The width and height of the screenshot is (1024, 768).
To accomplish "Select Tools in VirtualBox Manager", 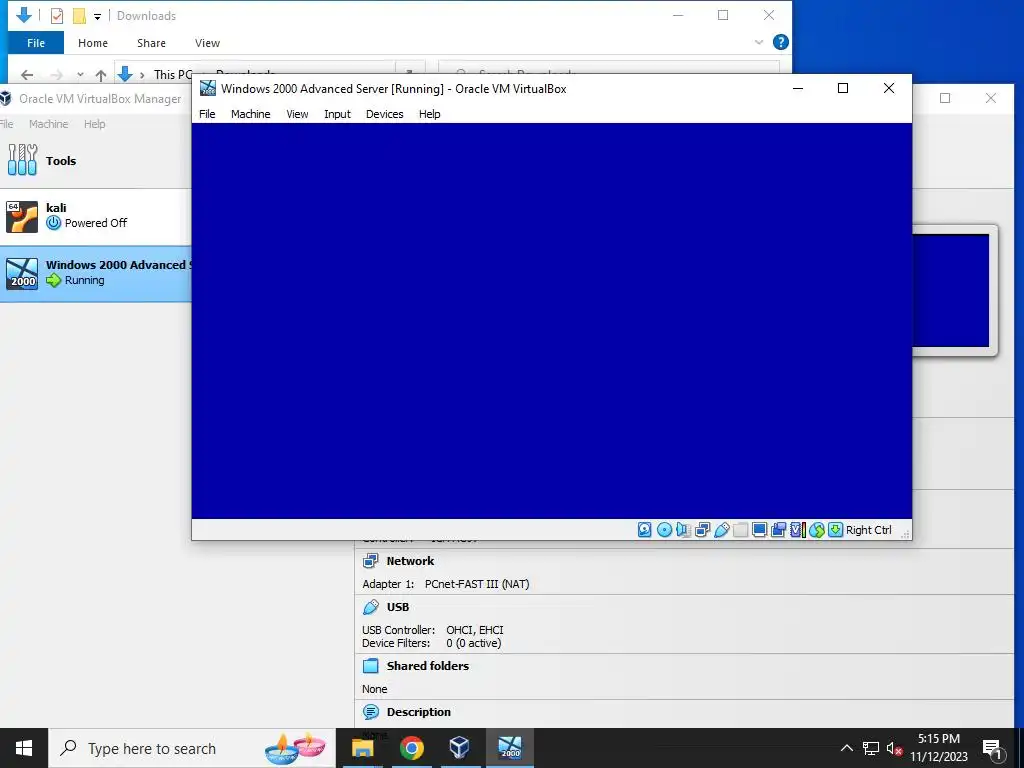I will pos(95,161).
